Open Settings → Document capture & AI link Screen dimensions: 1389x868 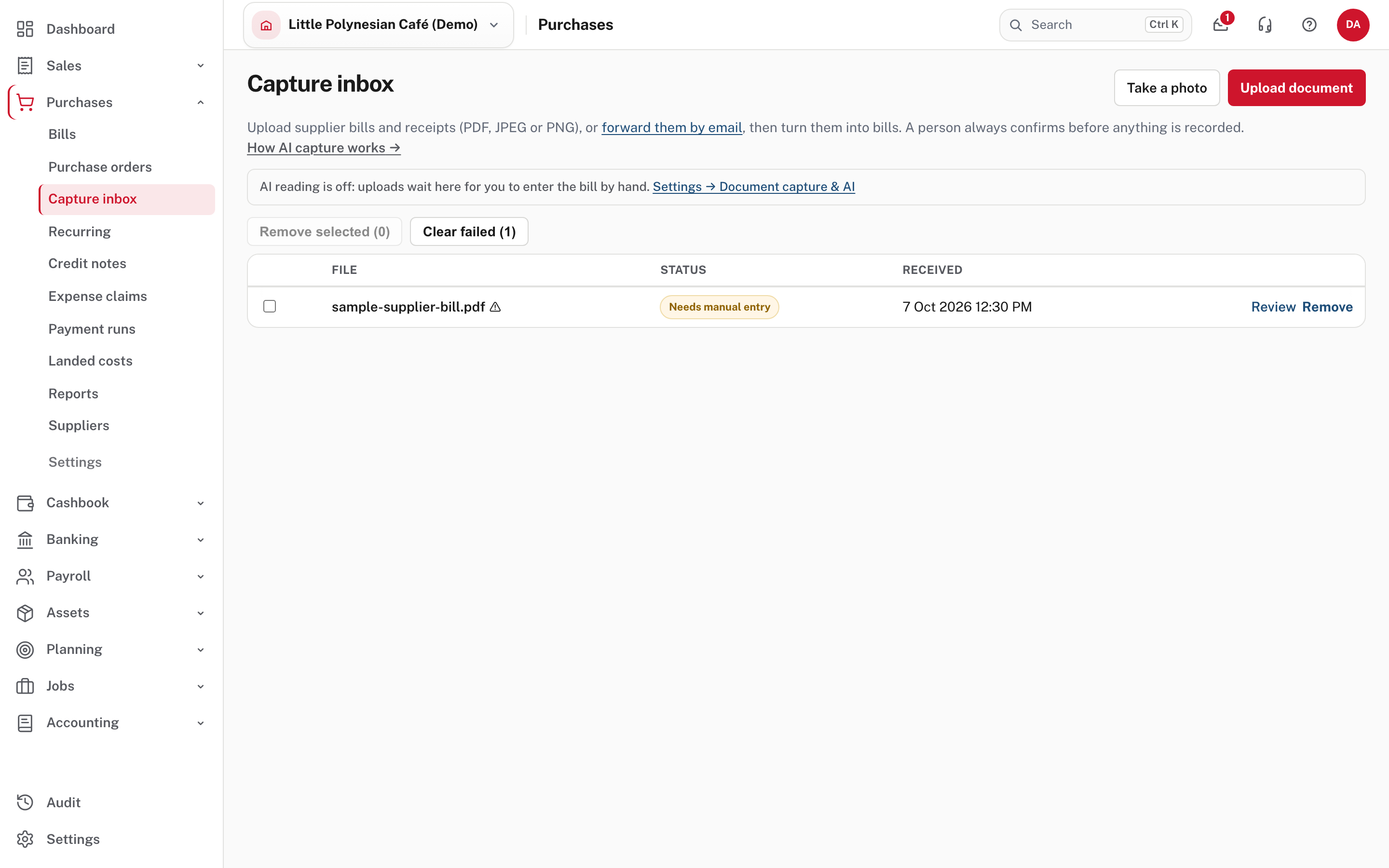pos(754,187)
